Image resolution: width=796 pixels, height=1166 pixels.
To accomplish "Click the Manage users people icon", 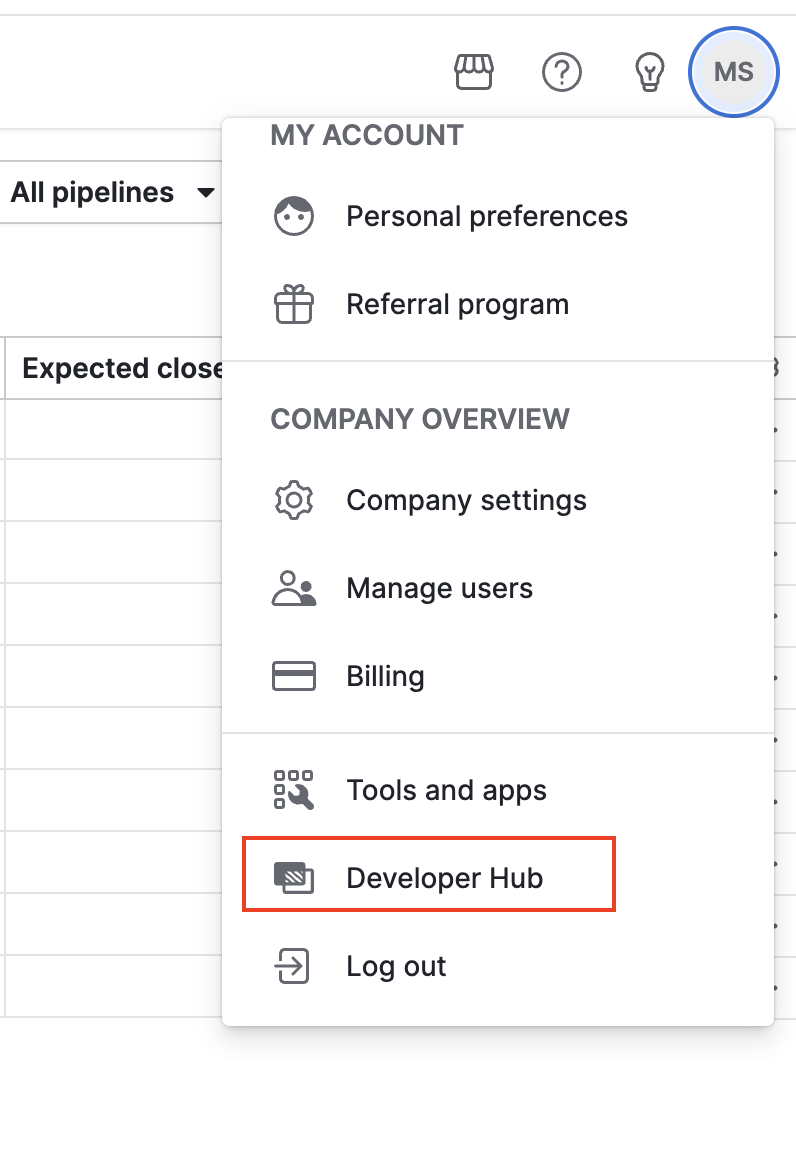I will [x=294, y=588].
